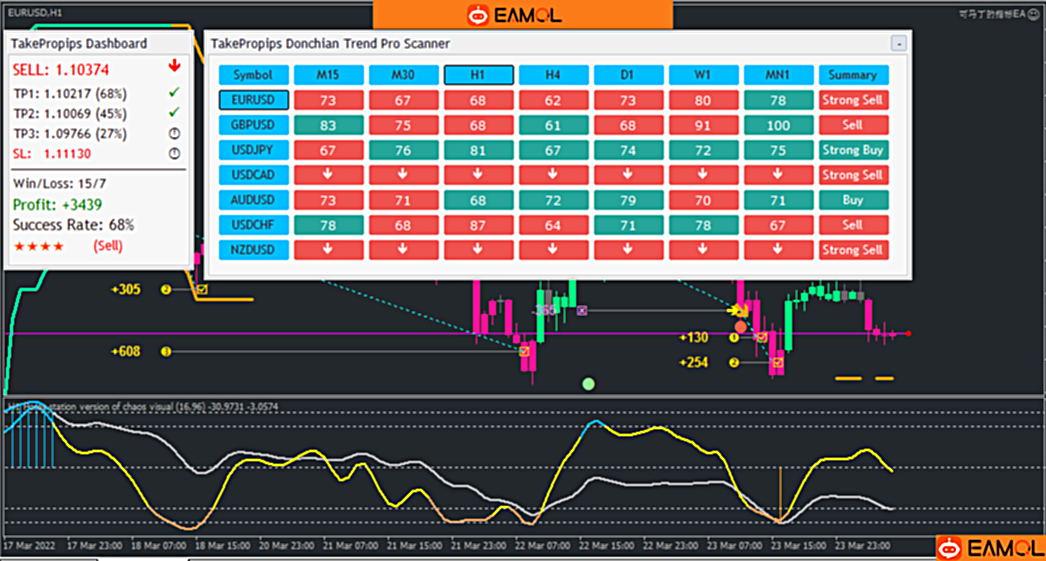Switch to the H1 timeframe header

478,75
